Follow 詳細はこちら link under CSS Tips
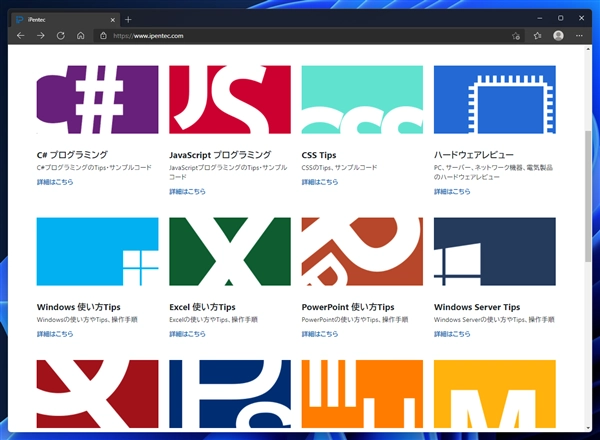This screenshot has height=440, width=600. coord(320,182)
